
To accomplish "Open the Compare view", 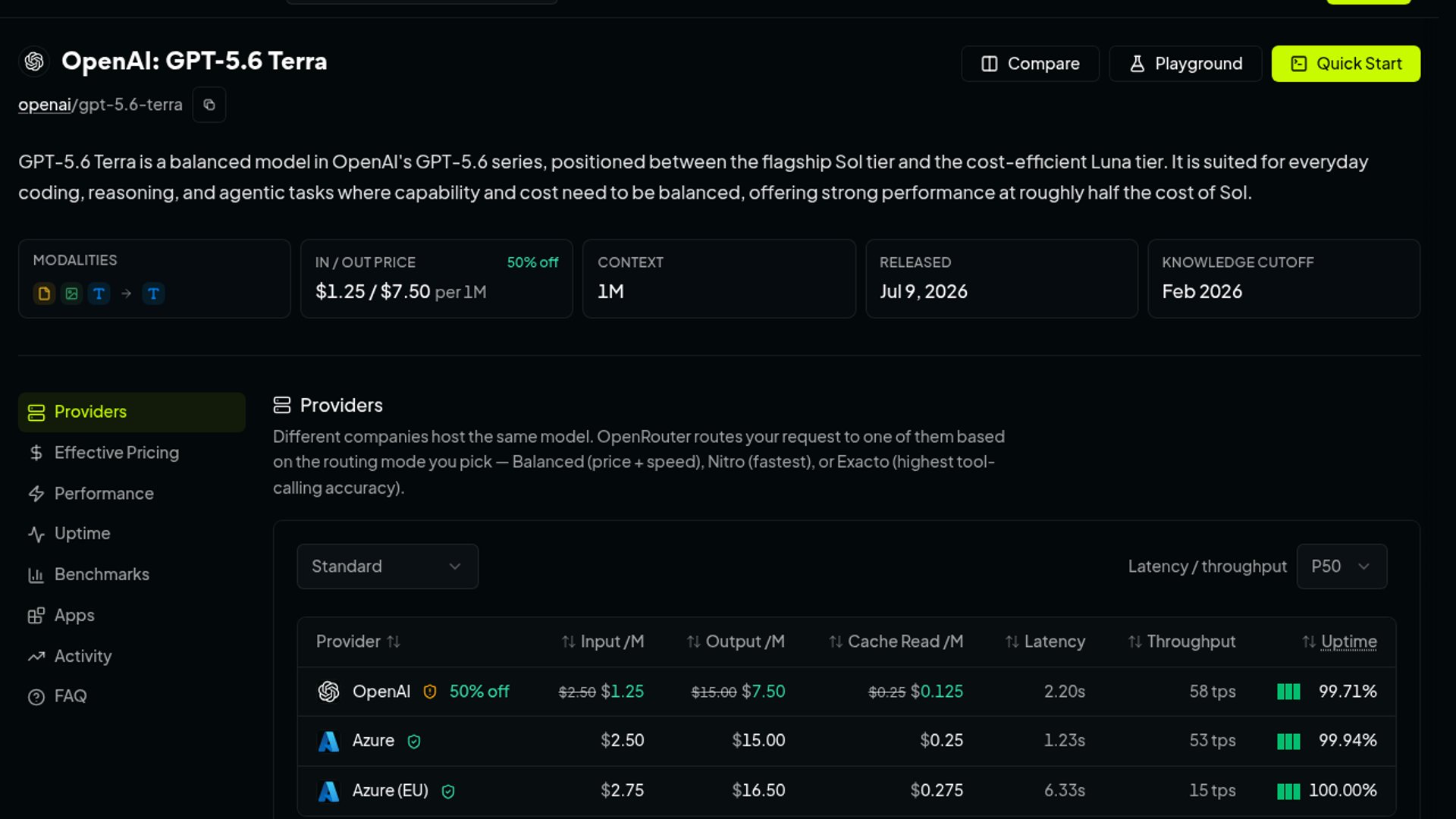I will [x=1030, y=64].
